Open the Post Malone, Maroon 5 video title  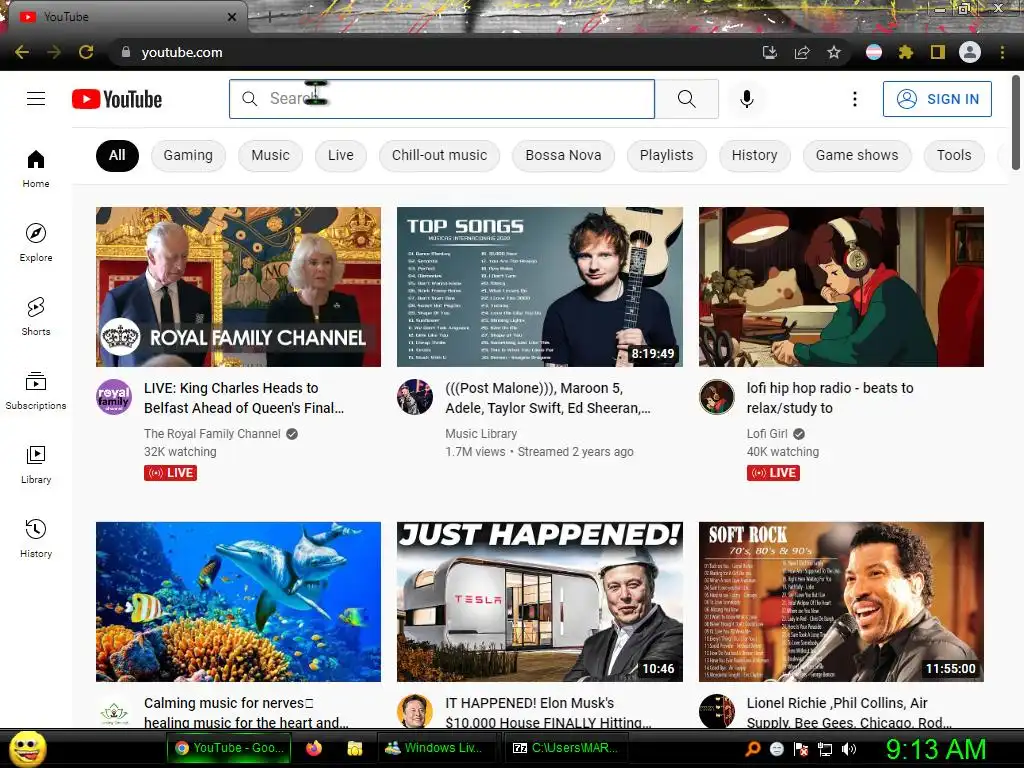547,398
